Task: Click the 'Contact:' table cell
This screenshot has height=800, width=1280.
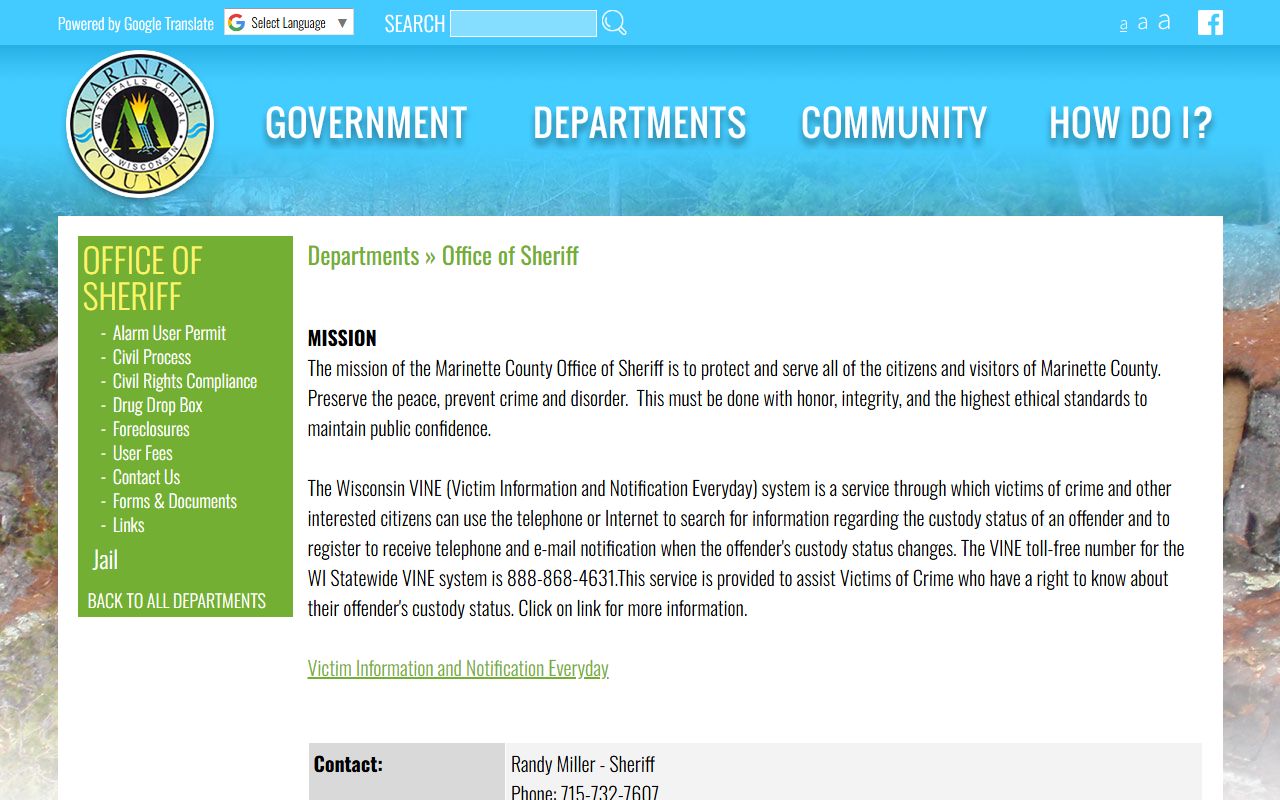Action: 406,771
